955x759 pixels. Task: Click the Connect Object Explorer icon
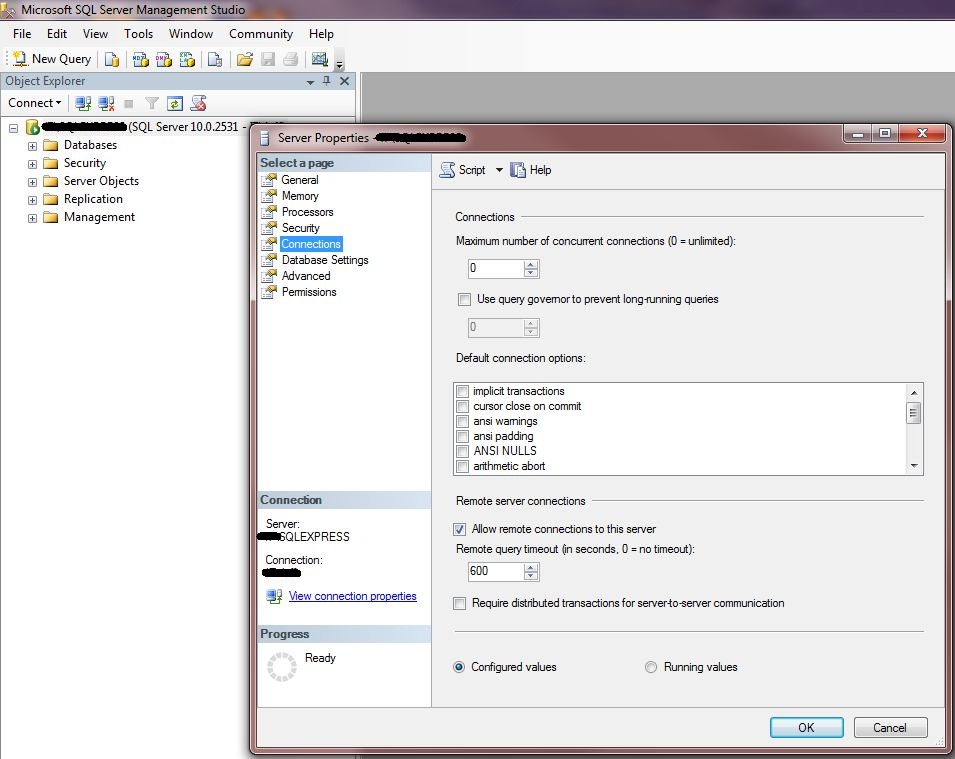pyautogui.click(x=83, y=104)
